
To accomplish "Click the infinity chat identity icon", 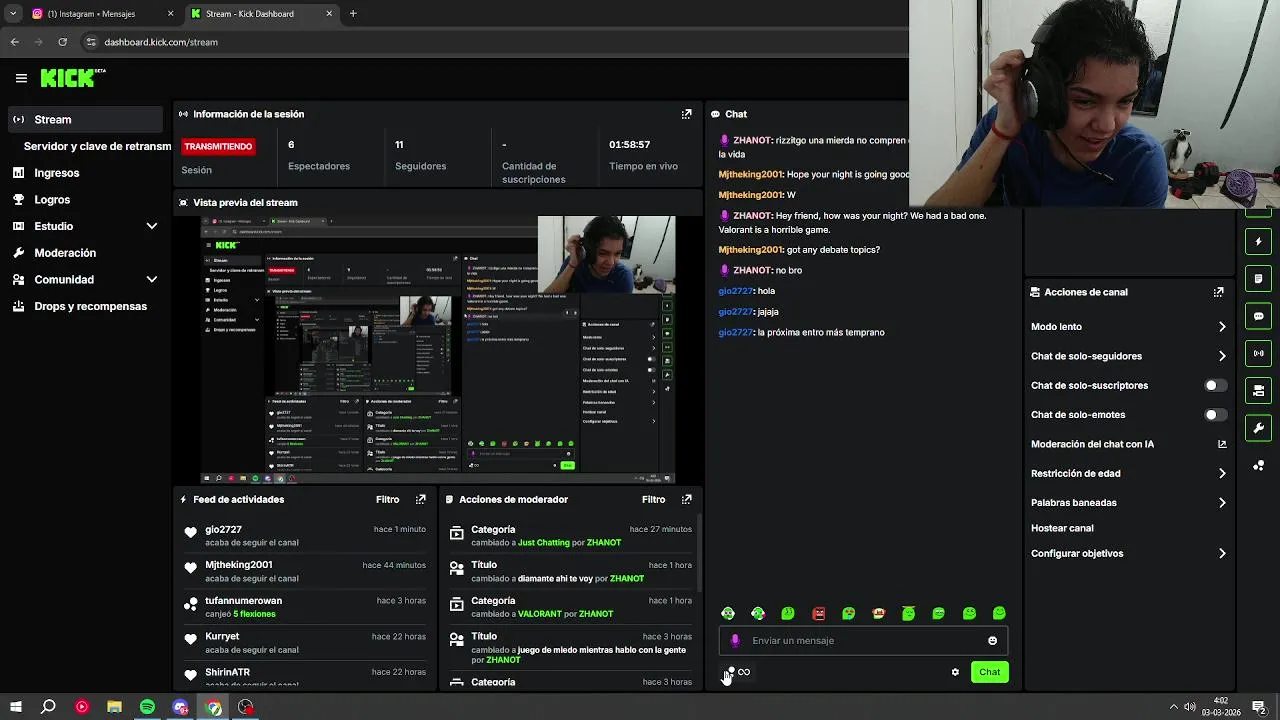I will [x=744, y=672].
